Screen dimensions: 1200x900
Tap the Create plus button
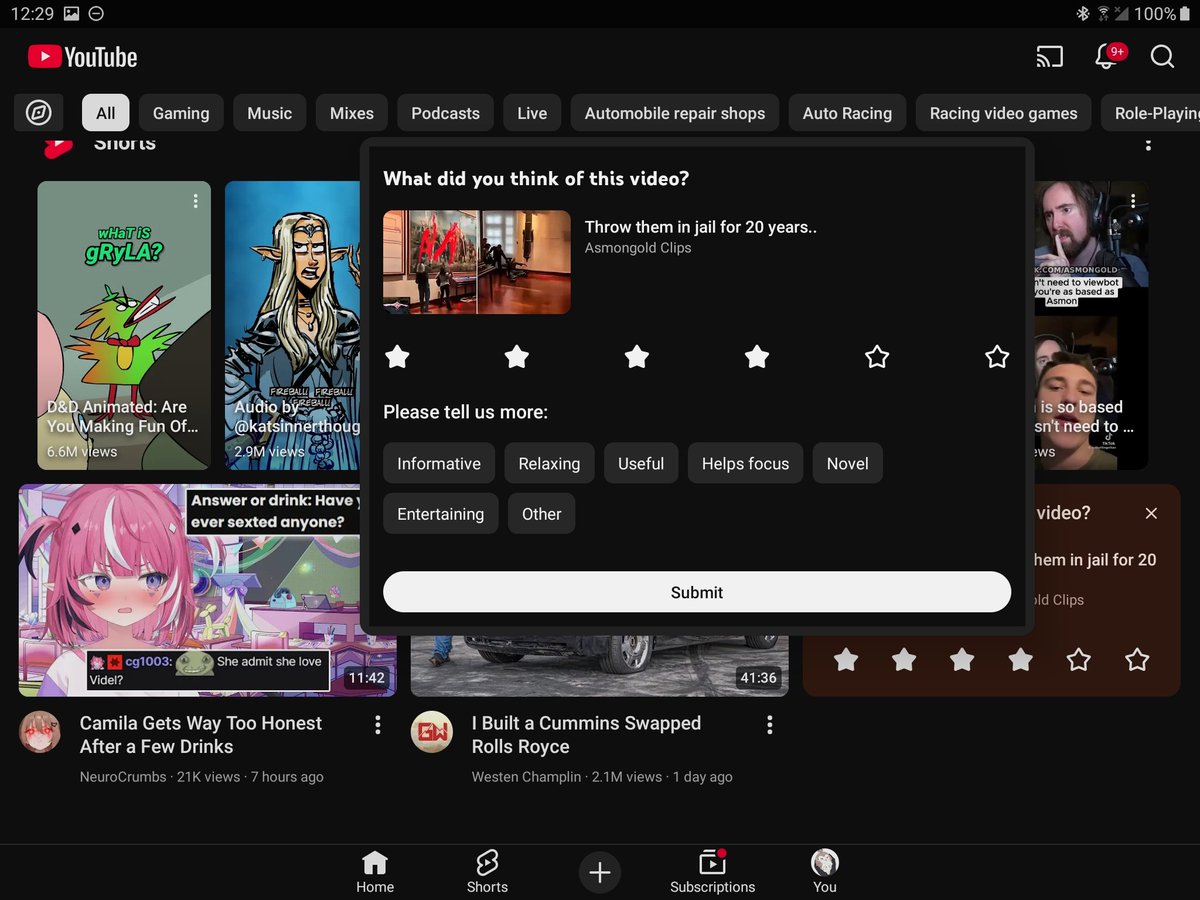pyautogui.click(x=600, y=873)
